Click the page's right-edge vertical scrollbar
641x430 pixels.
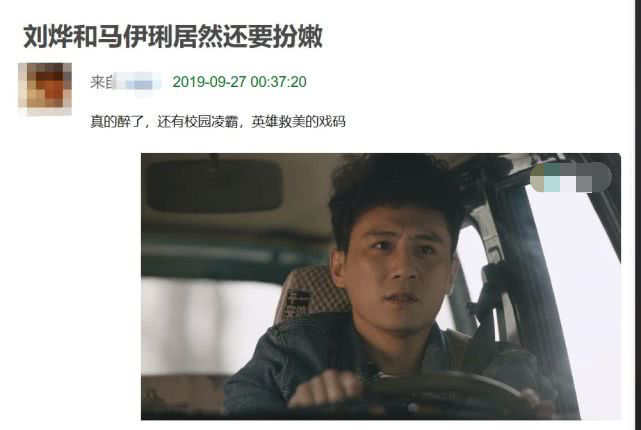coord(637,215)
